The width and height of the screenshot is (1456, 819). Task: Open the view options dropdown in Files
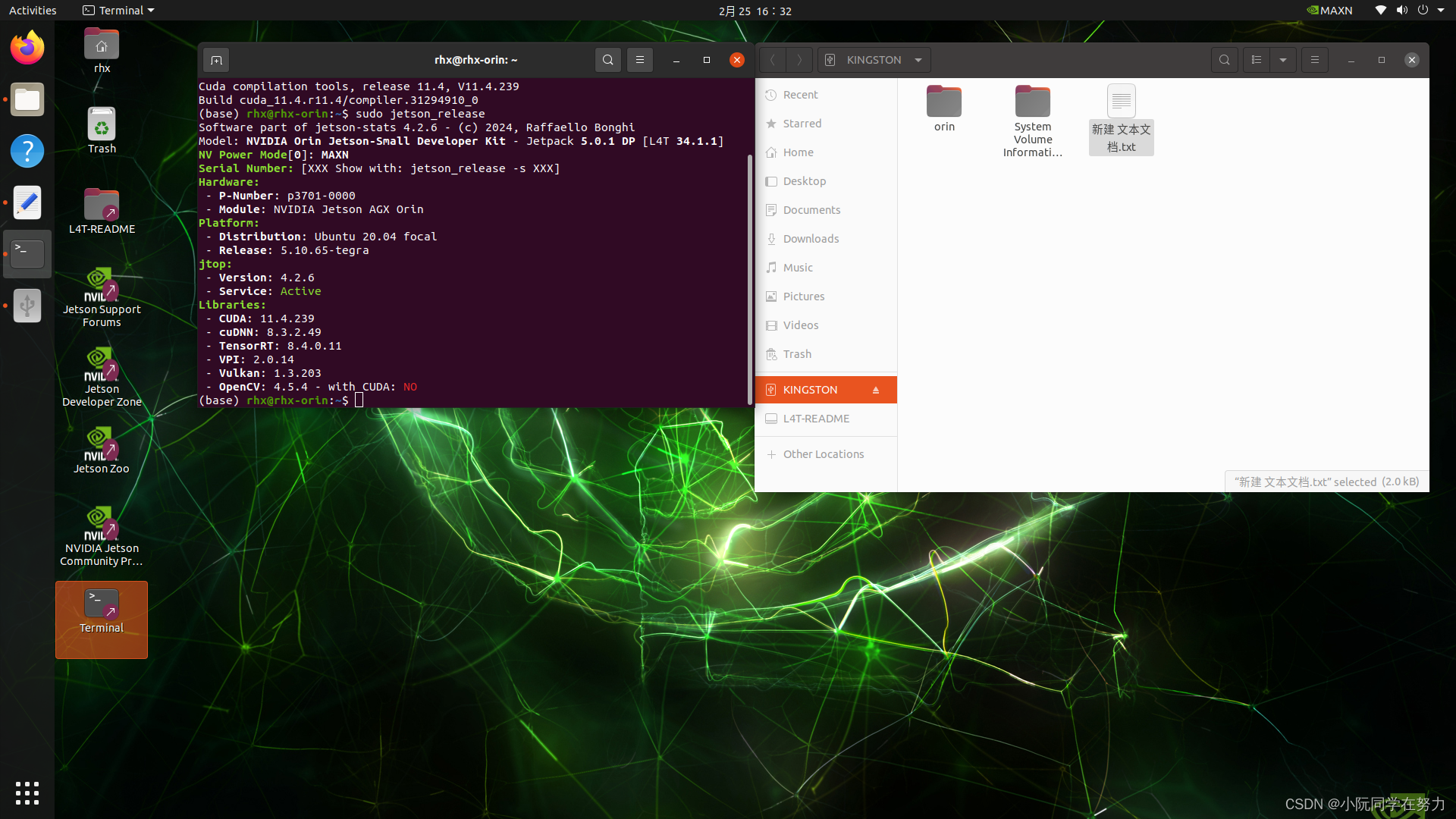tap(1284, 59)
